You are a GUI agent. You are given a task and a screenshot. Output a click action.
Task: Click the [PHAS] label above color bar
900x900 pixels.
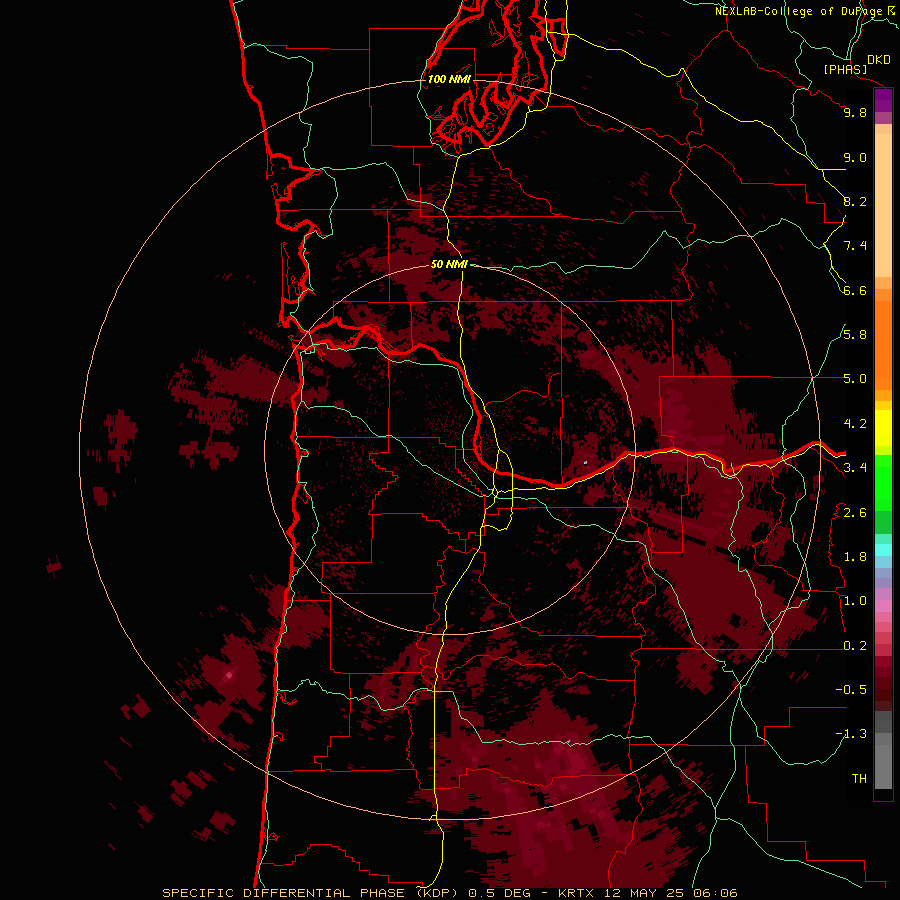845,69
